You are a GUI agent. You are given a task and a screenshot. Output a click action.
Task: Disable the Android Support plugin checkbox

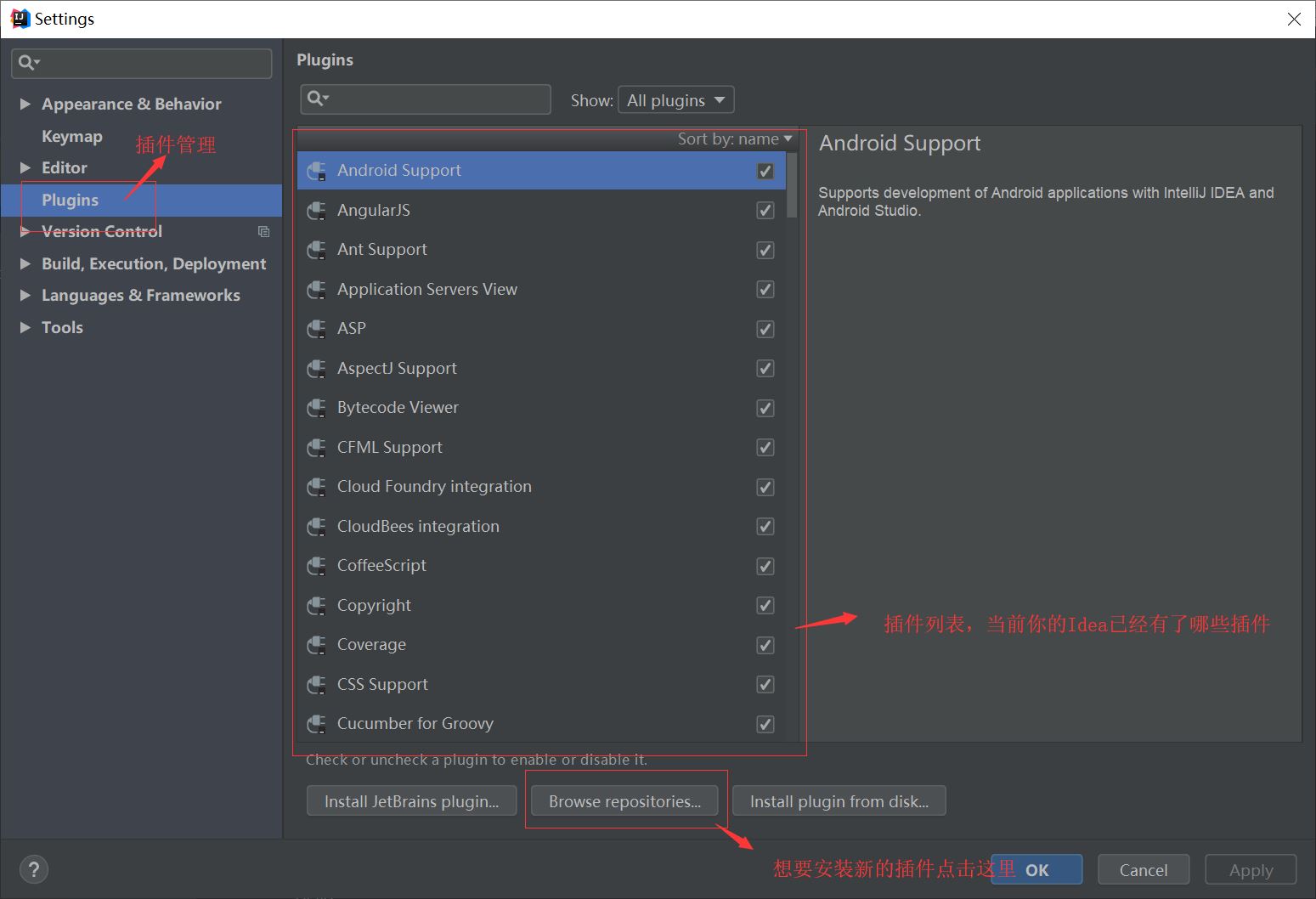click(765, 171)
